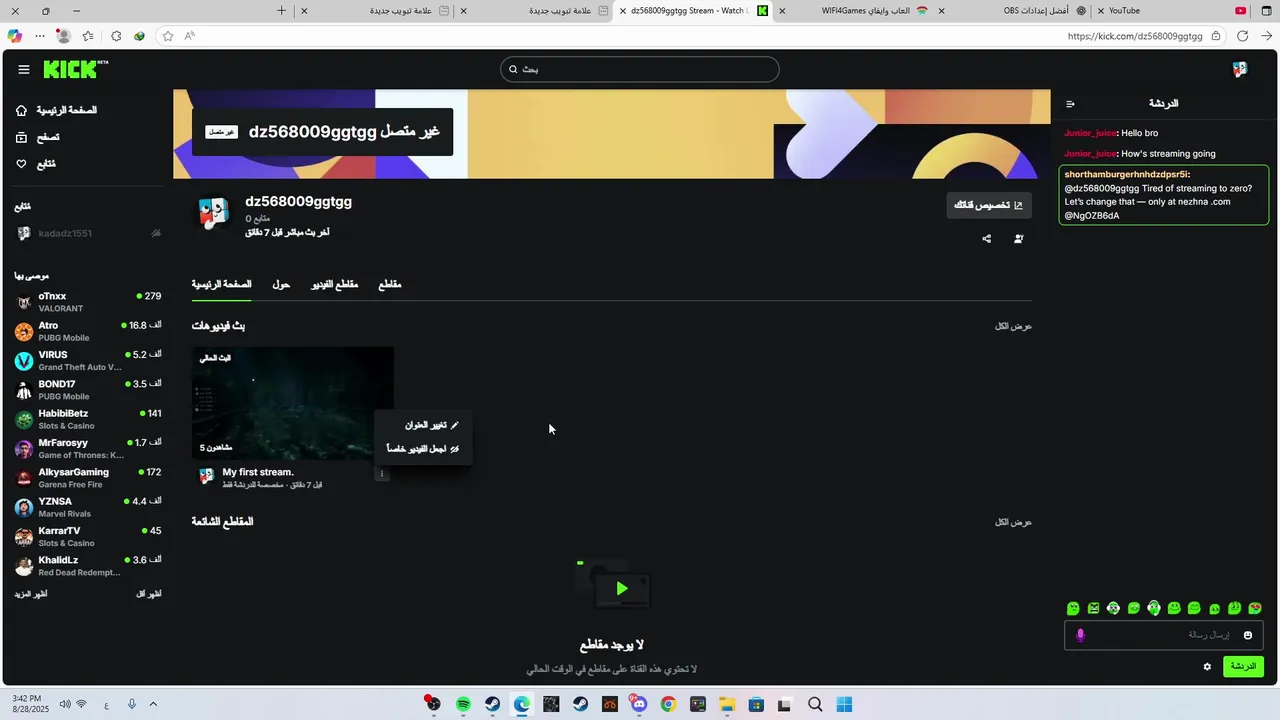
Task: Click the browser back arrow
Action: (x=1266, y=36)
